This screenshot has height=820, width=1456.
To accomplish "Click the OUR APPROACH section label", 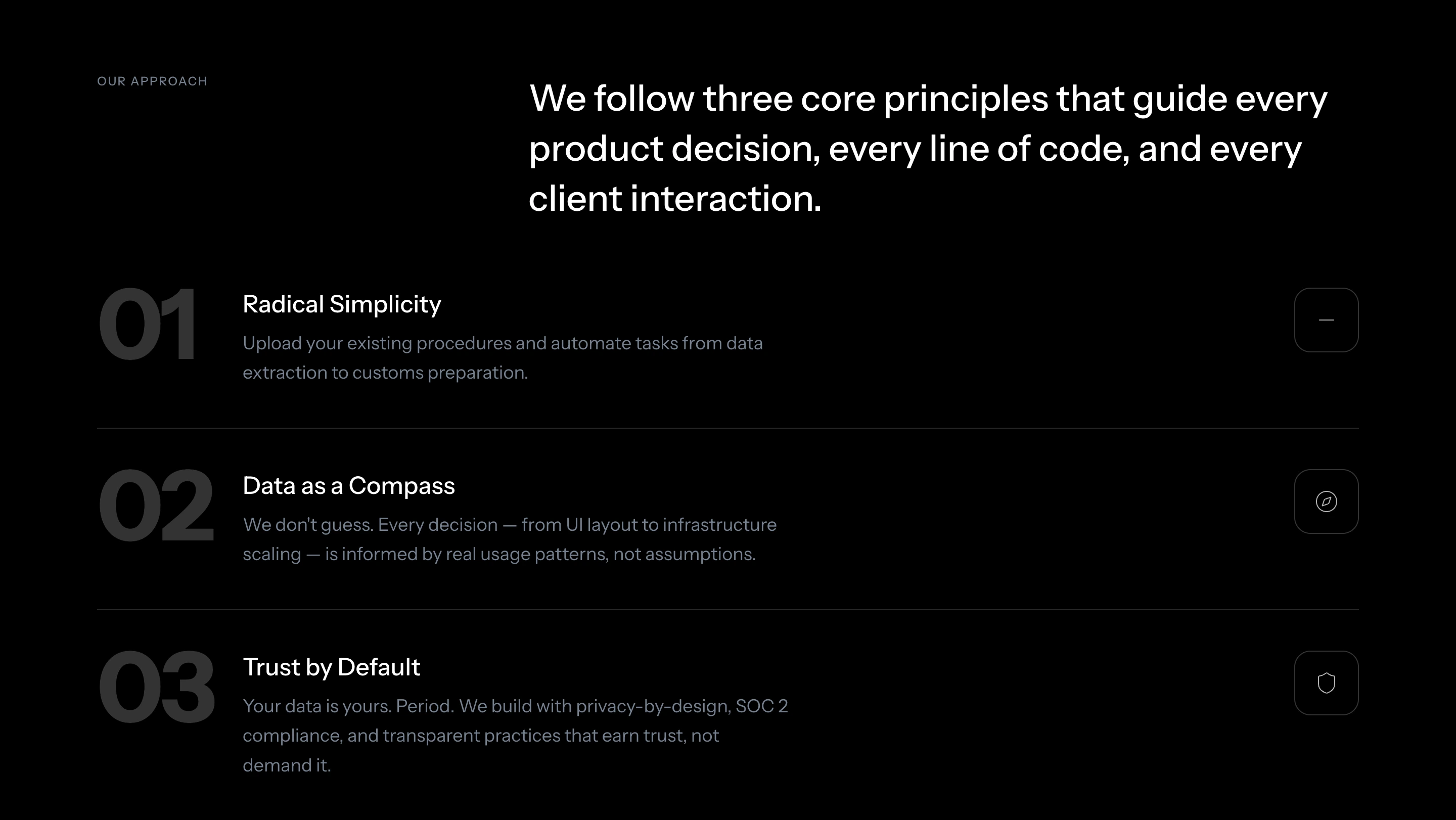I will coord(152,81).
